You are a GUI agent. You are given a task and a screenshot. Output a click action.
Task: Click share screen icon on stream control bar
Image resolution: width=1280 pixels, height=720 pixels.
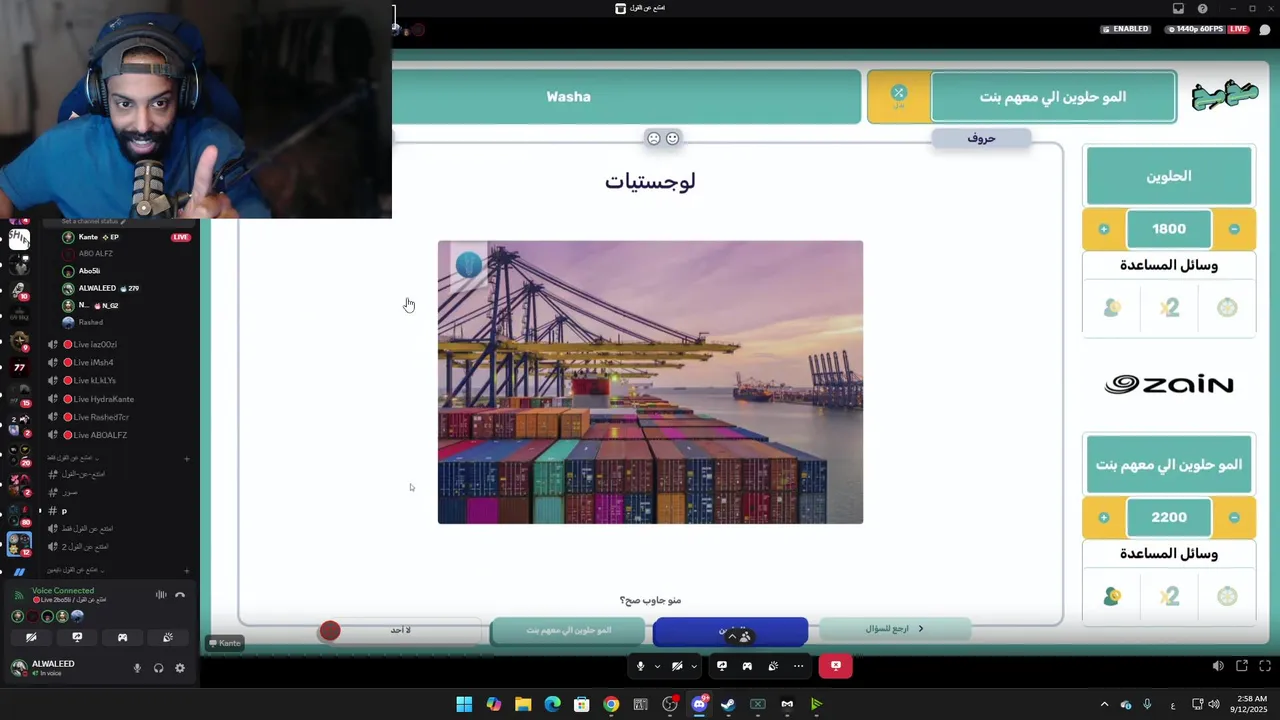click(722, 666)
